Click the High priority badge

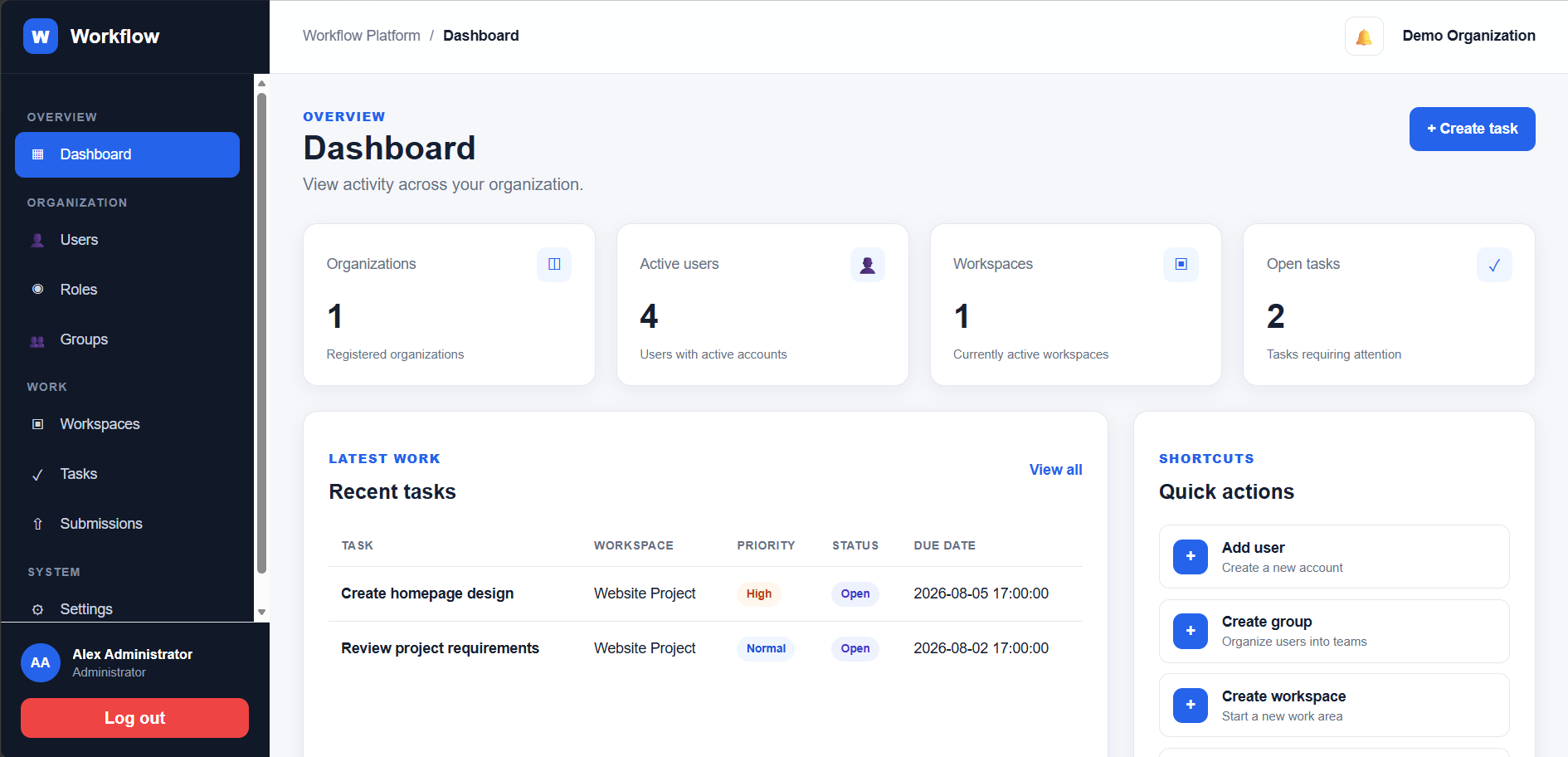click(759, 594)
